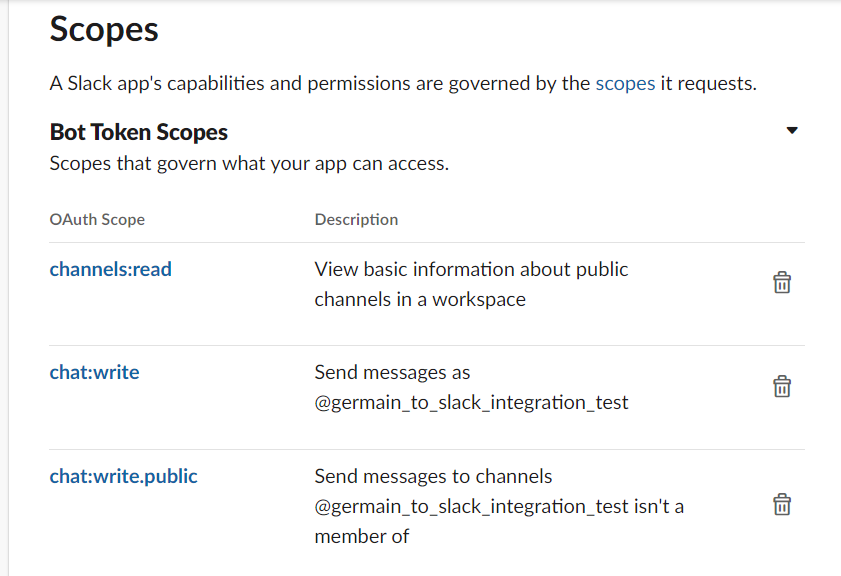Open the scopes documentation link
The width and height of the screenshot is (841, 576).
625,83
